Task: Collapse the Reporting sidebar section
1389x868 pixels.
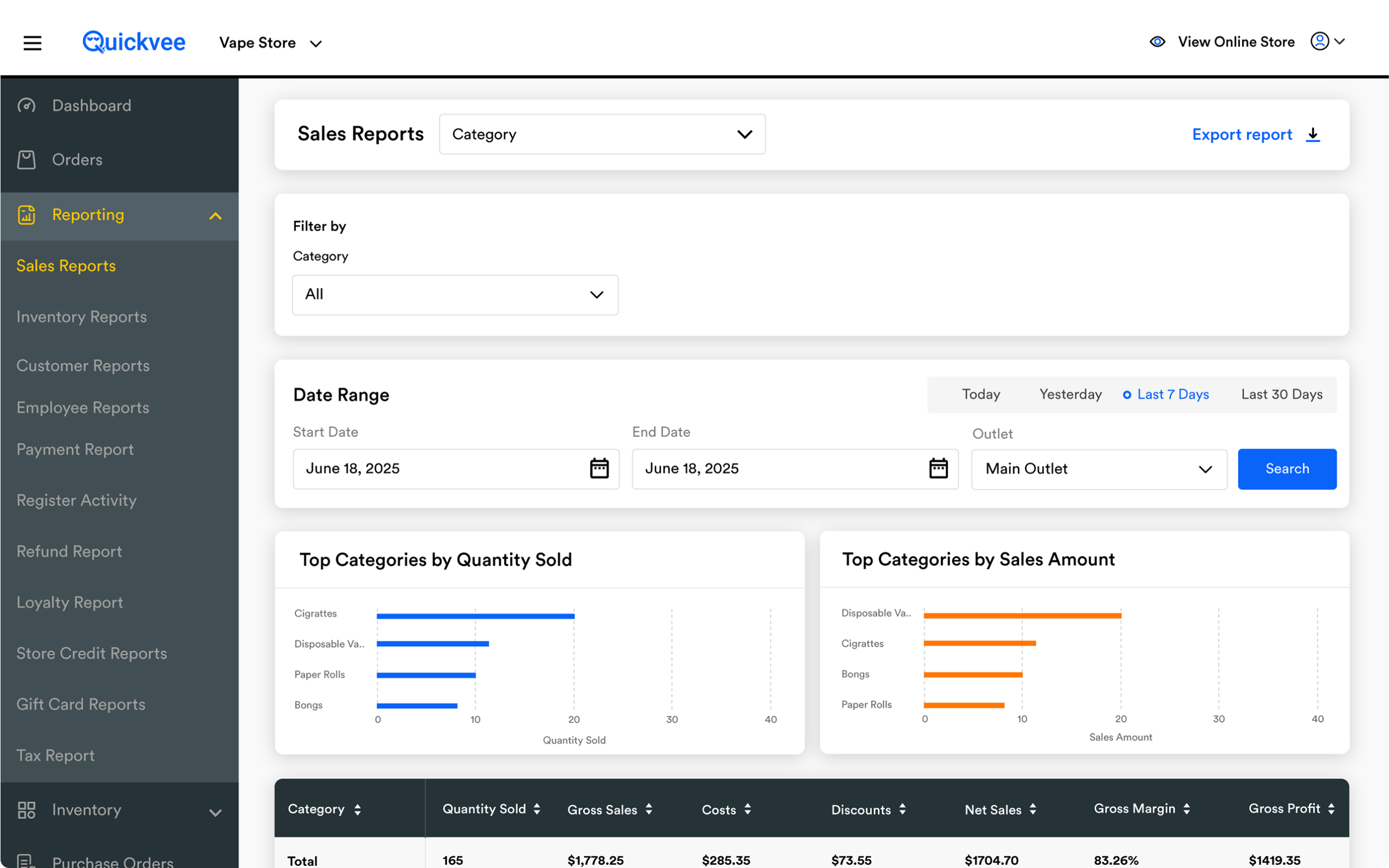Action: point(215,216)
